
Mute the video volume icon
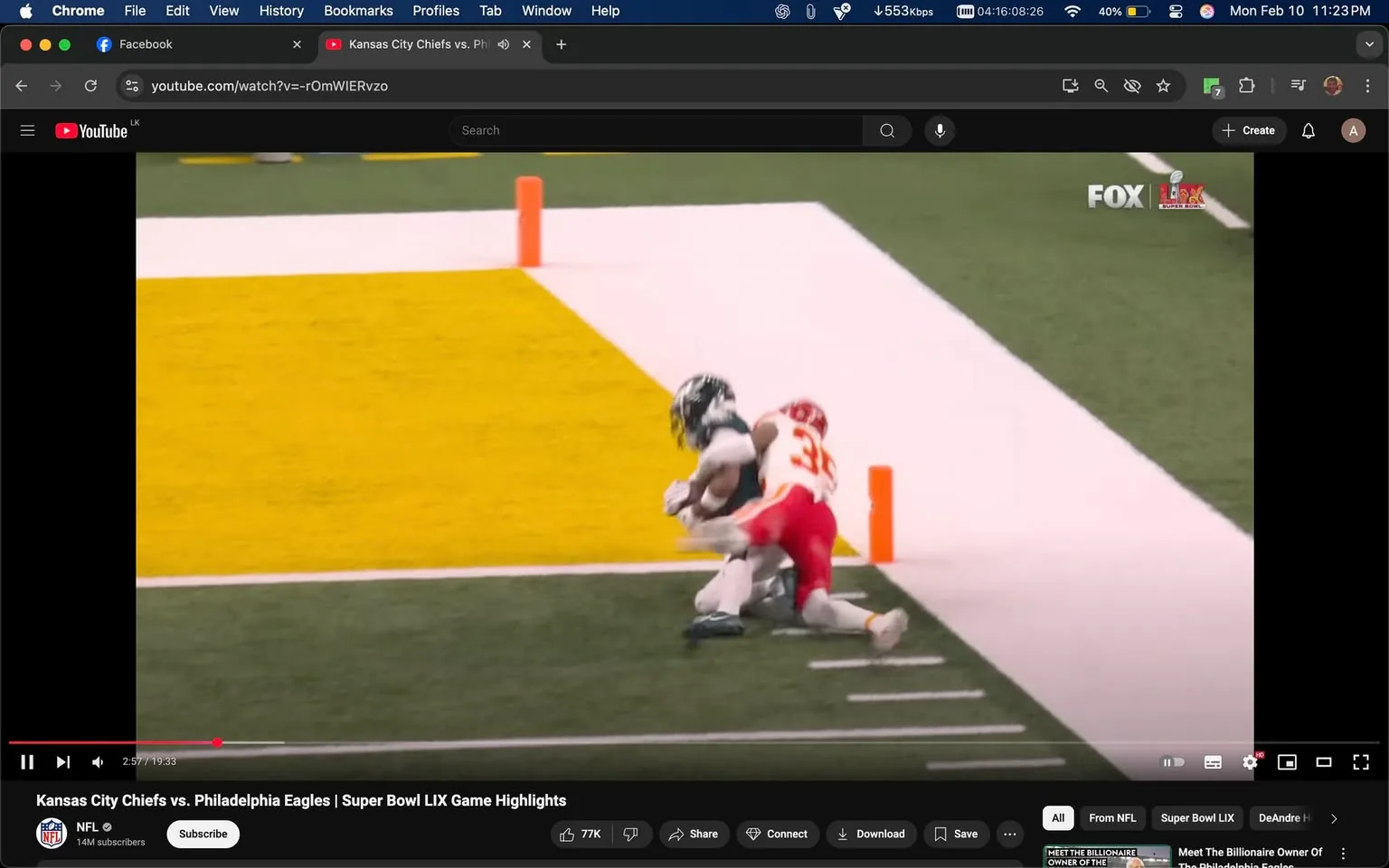[x=97, y=761]
